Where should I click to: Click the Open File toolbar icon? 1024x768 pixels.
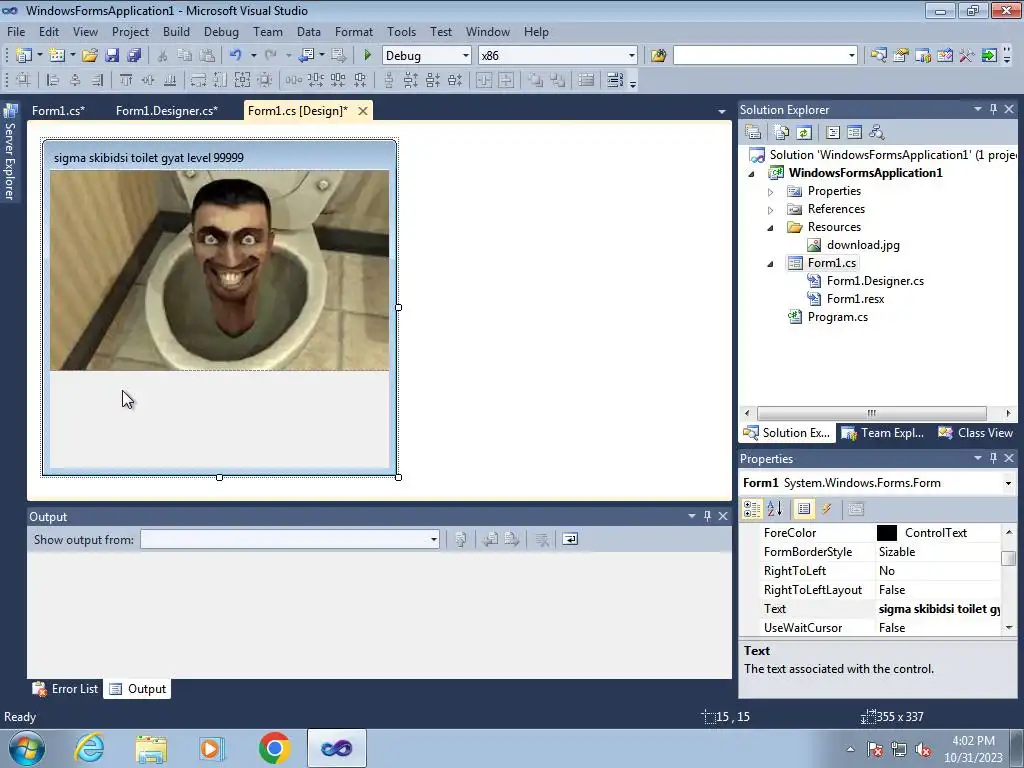pyautogui.click(x=89, y=56)
